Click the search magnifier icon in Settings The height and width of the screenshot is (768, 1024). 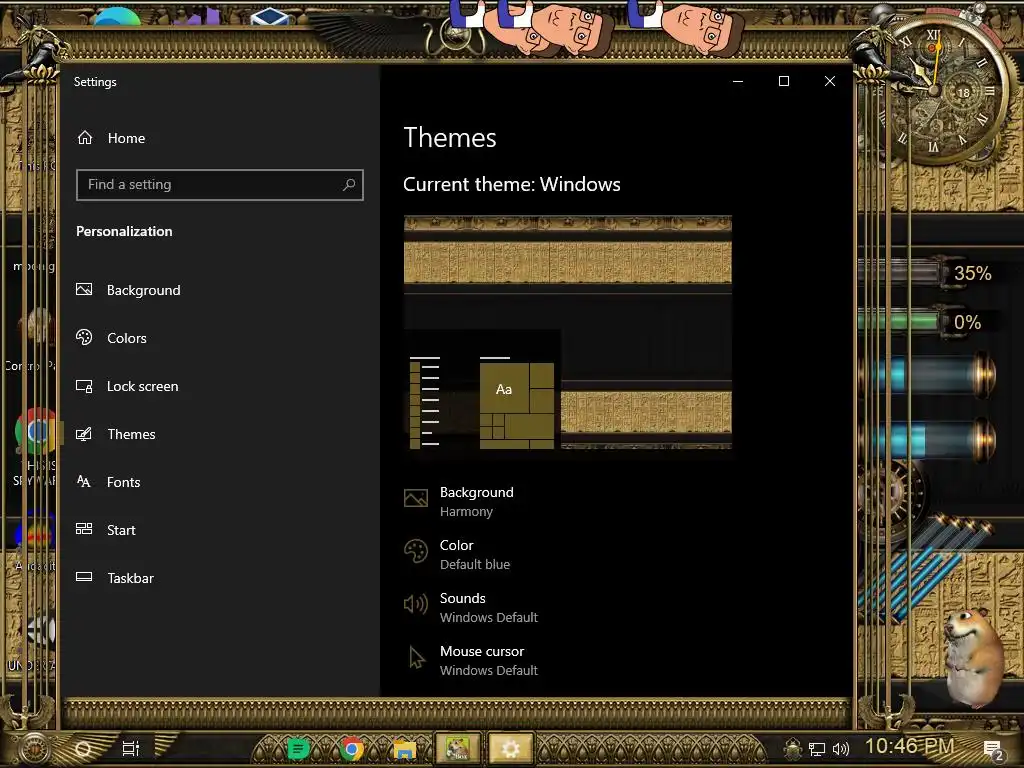tap(349, 185)
